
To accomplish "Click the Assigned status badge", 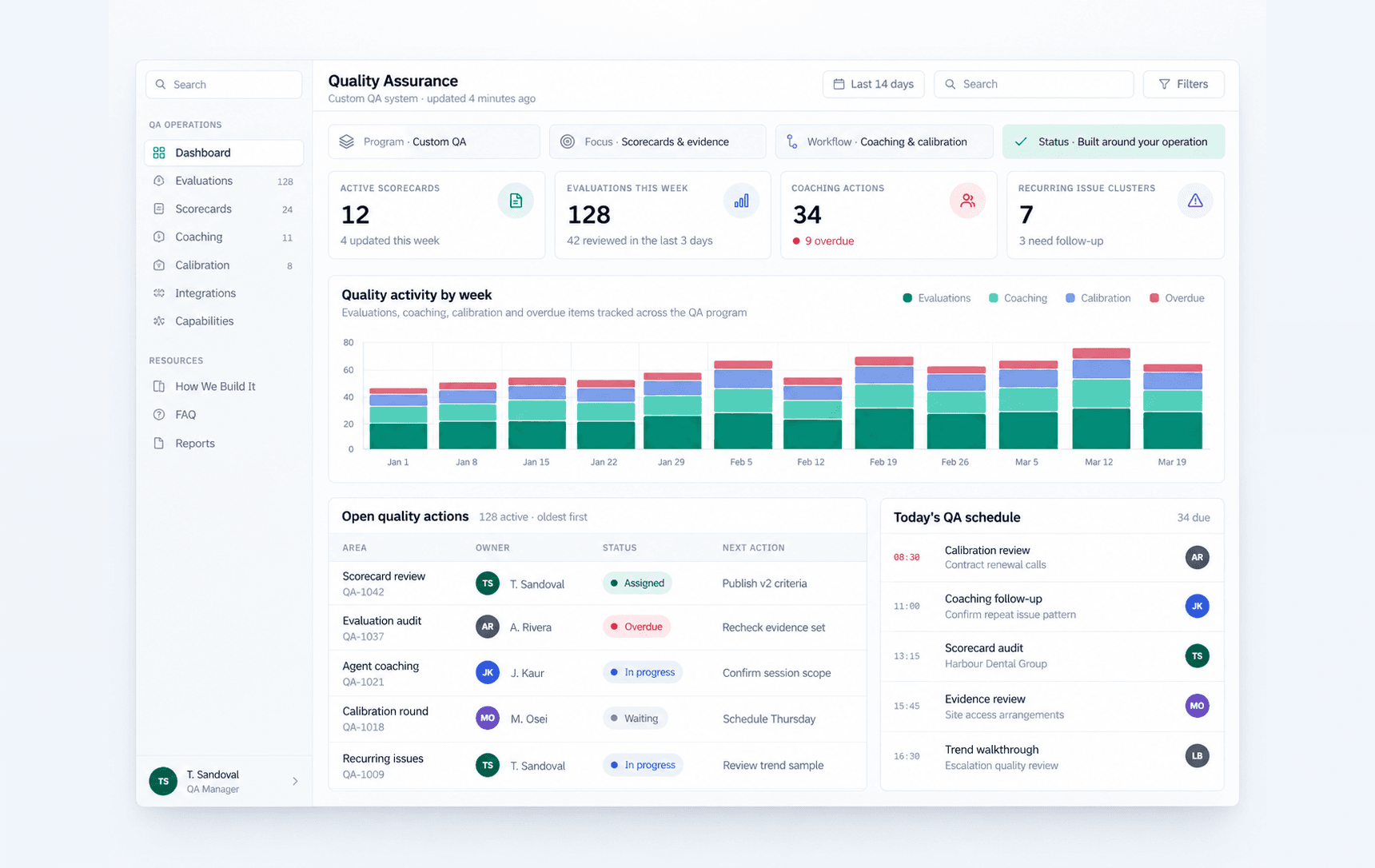I will coord(637,583).
